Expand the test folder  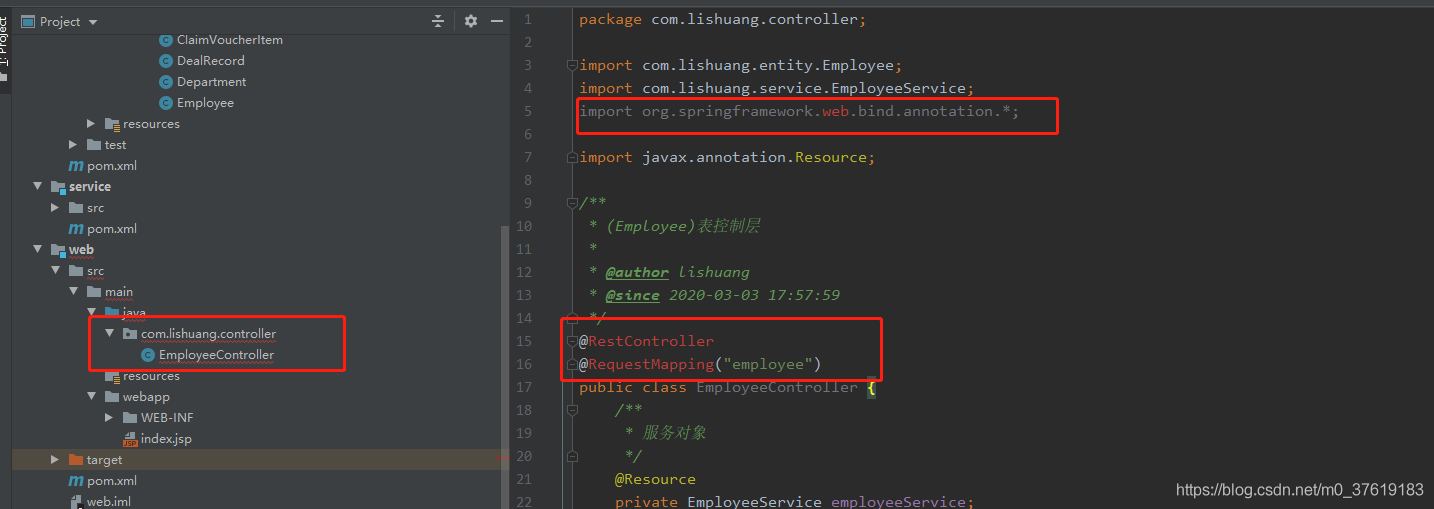click(73, 145)
